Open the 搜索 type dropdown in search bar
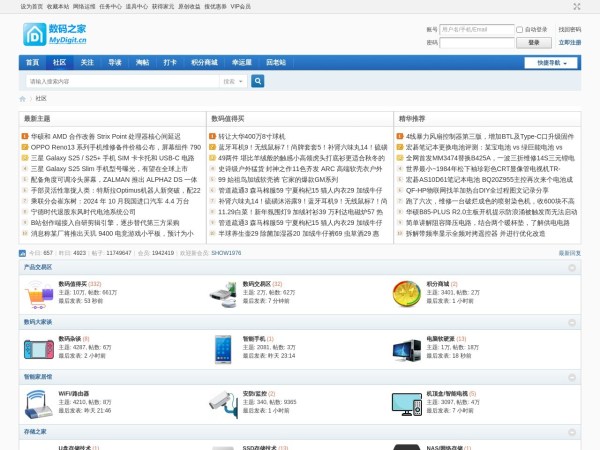This screenshot has height=450, width=600. (230, 81)
